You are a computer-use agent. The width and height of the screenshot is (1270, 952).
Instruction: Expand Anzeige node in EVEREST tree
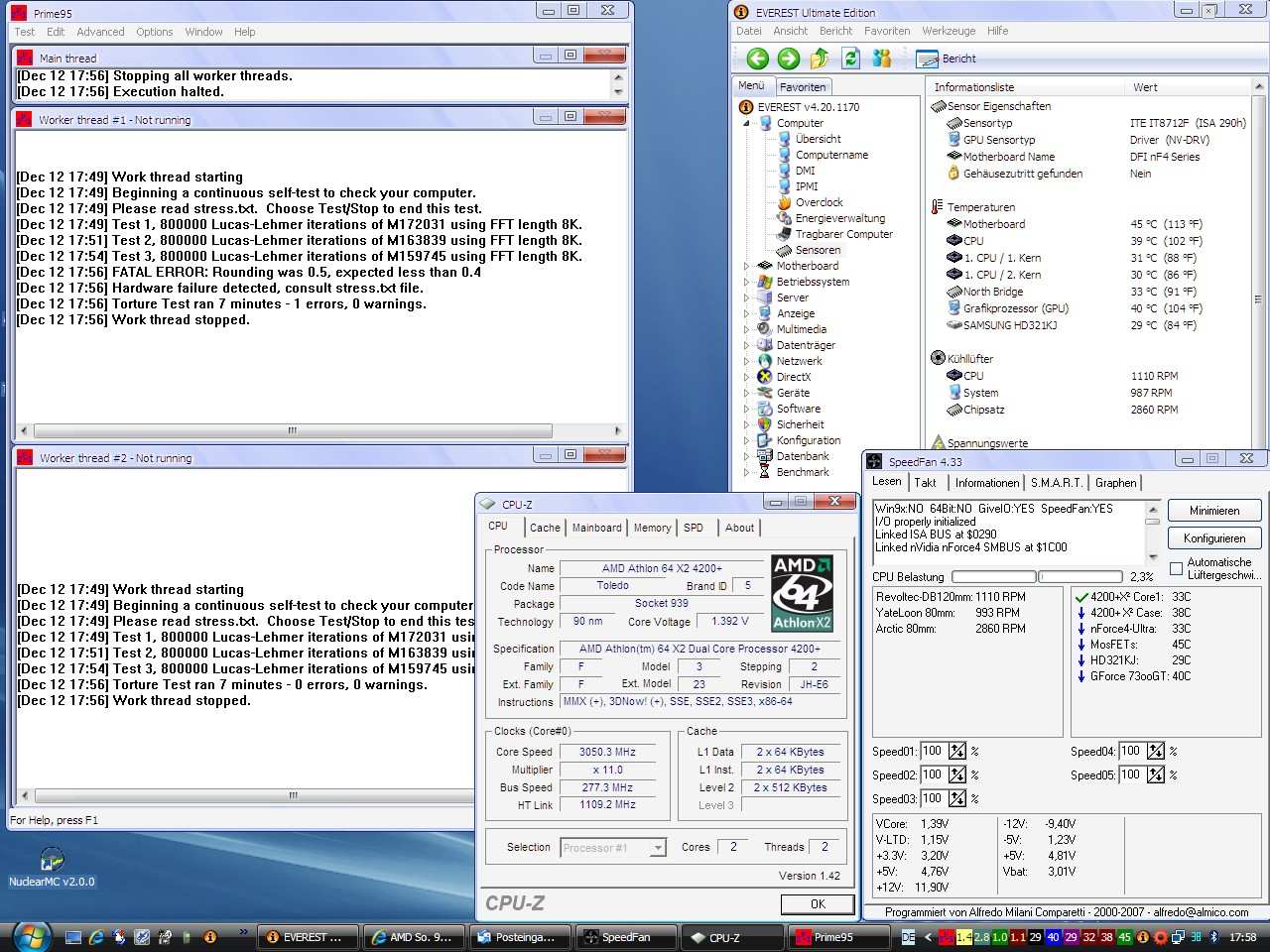pos(747,313)
